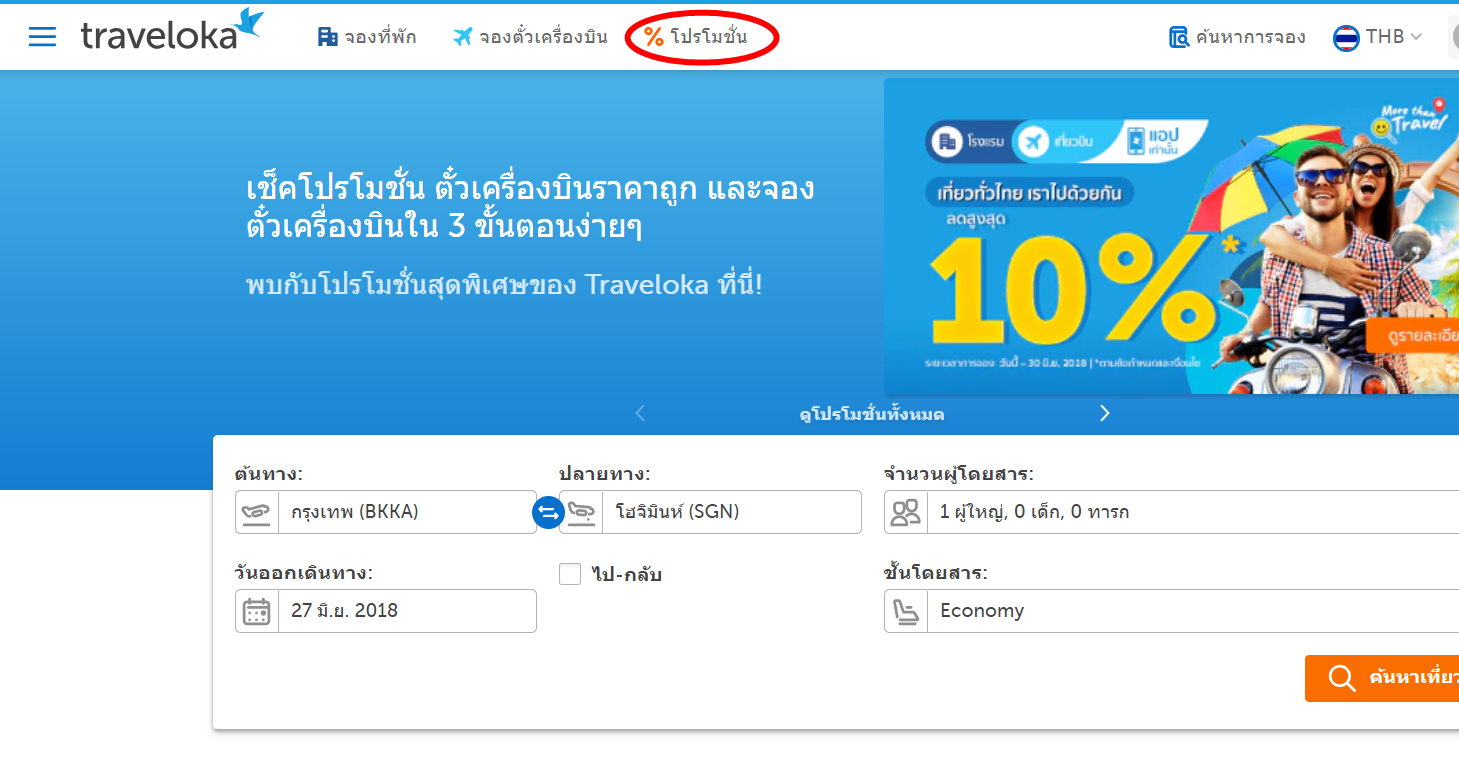Open ค้นหาการจอง booking search link
Screen dimensions: 1459x780
[x=1237, y=37]
